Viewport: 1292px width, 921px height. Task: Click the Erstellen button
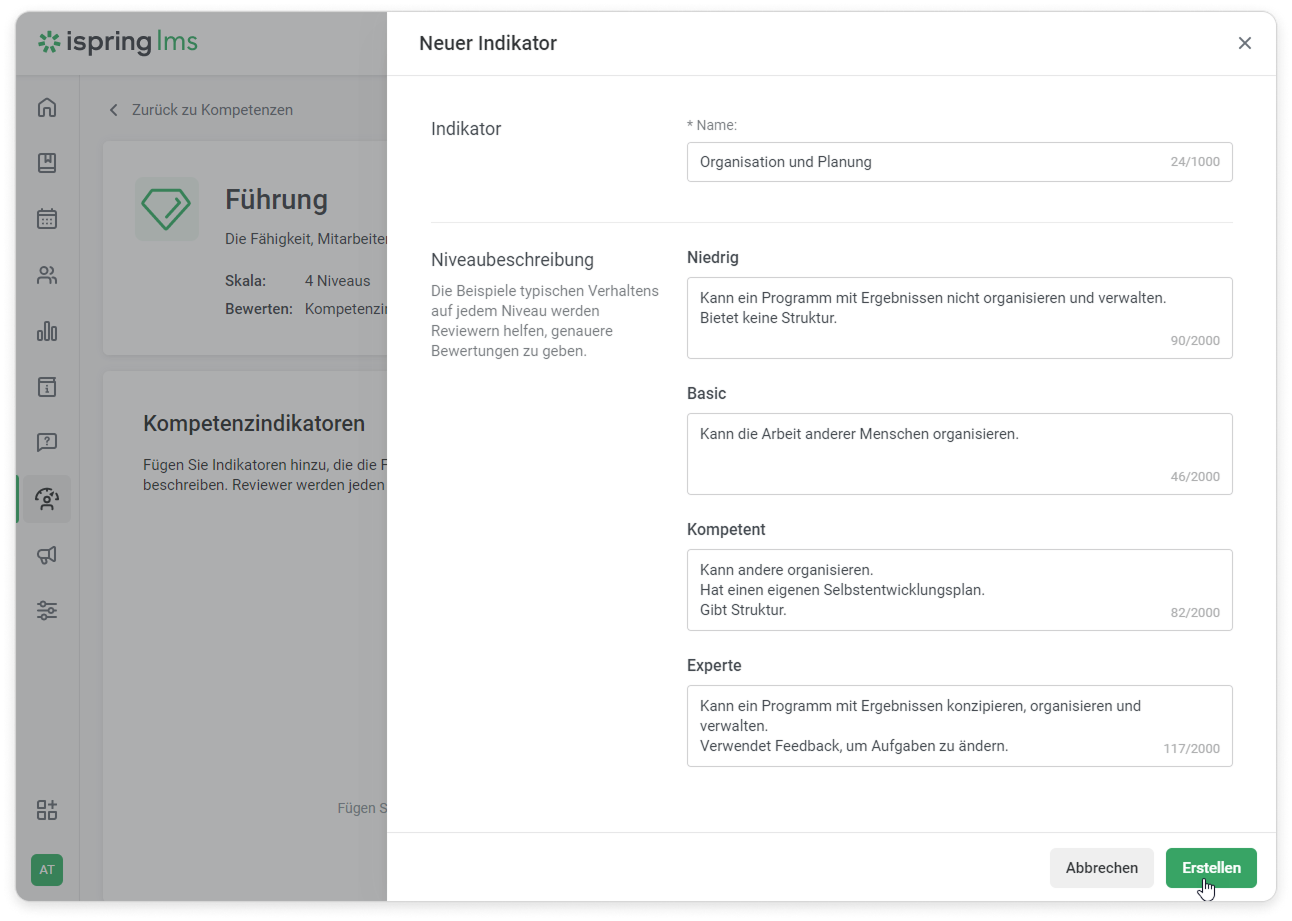[x=1211, y=868]
